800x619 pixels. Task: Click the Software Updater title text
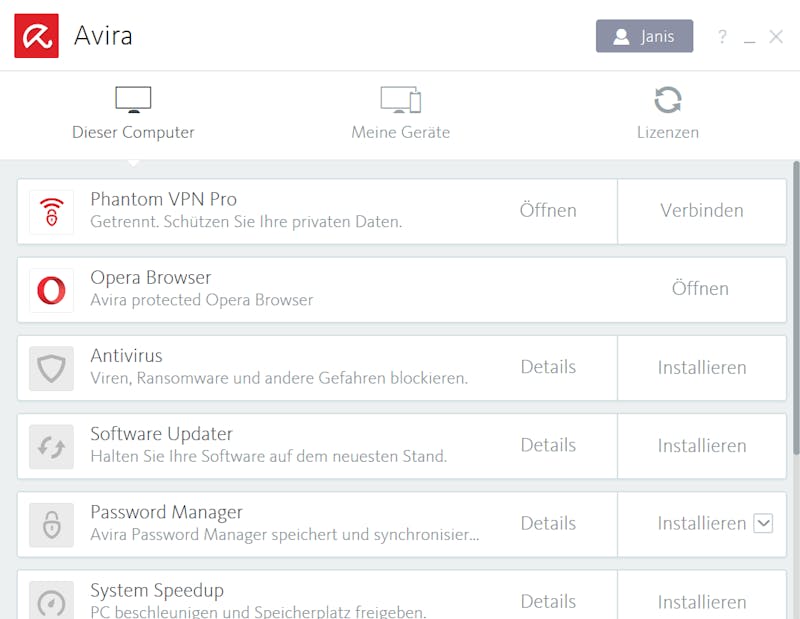(161, 434)
